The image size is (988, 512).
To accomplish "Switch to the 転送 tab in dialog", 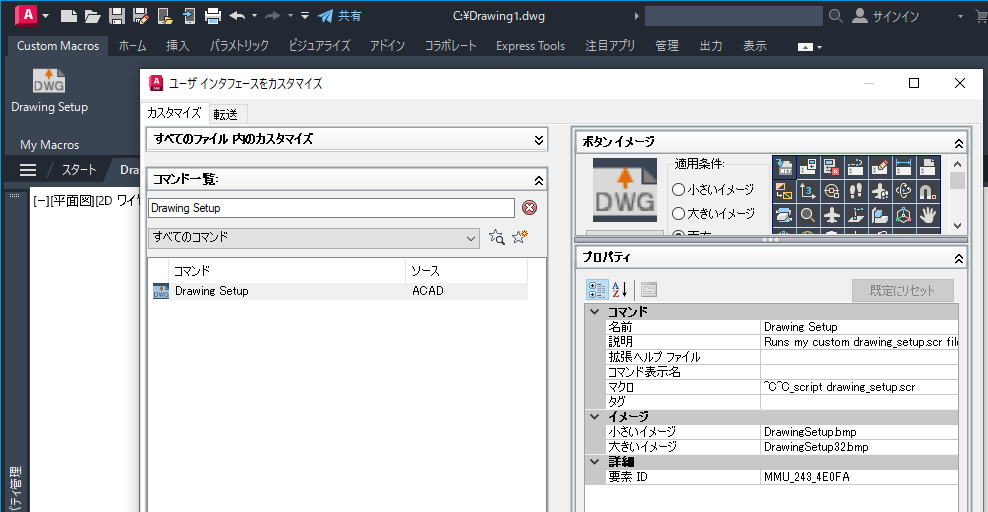I will pyautogui.click(x=226, y=114).
